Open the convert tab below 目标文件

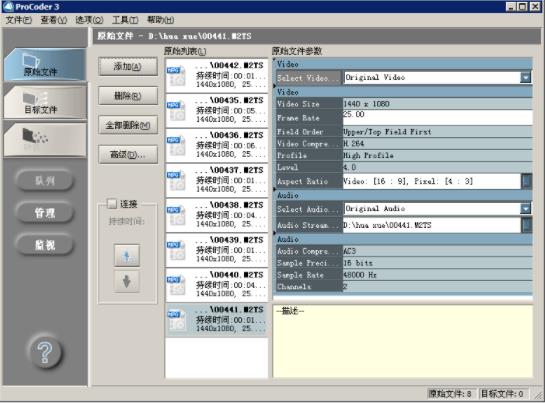(45, 139)
